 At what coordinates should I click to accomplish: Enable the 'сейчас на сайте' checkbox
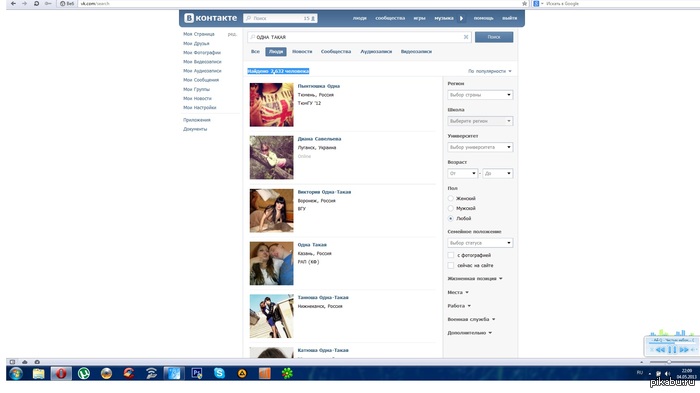pyautogui.click(x=450, y=265)
